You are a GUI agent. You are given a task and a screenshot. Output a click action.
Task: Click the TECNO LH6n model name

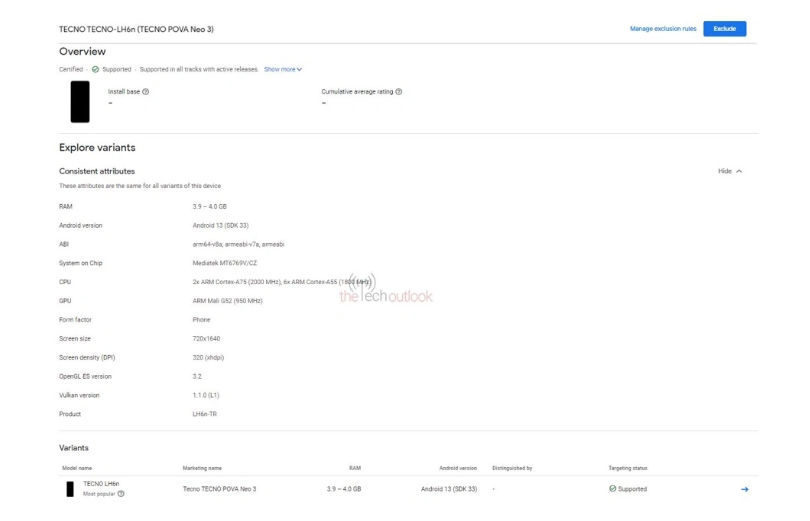101,484
